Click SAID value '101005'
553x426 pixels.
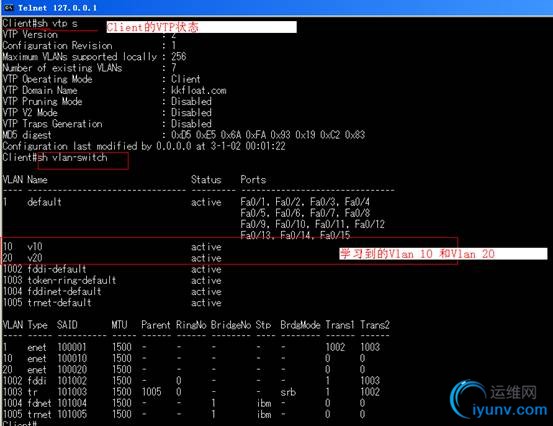pos(72,414)
